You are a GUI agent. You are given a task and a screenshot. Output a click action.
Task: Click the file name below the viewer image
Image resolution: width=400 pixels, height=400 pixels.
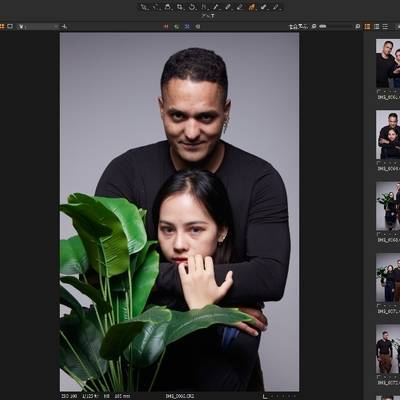click(180, 396)
